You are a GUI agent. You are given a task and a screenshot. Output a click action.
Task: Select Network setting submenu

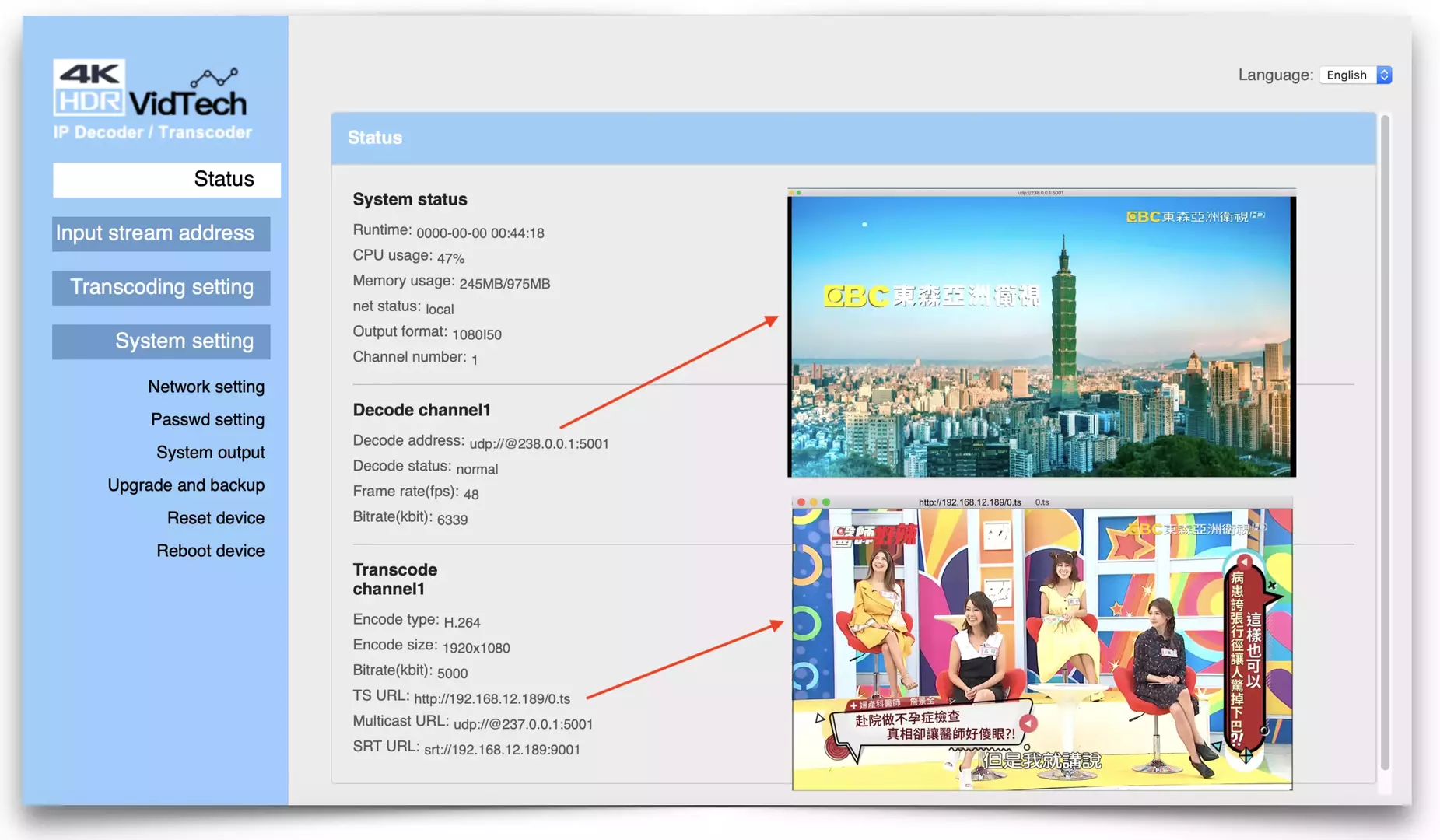[x=206, y=387]
